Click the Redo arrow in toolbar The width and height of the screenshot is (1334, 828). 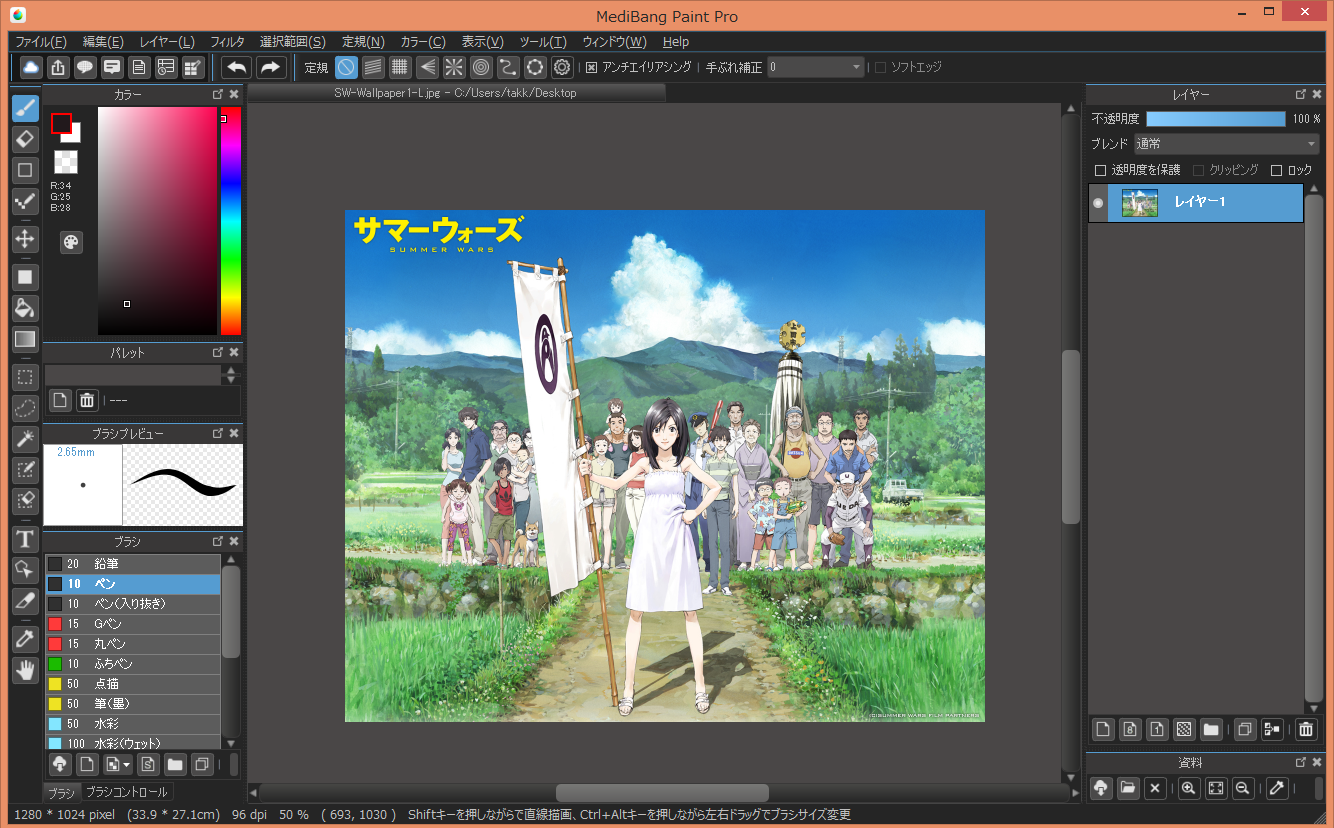click(x=271, y=67)
